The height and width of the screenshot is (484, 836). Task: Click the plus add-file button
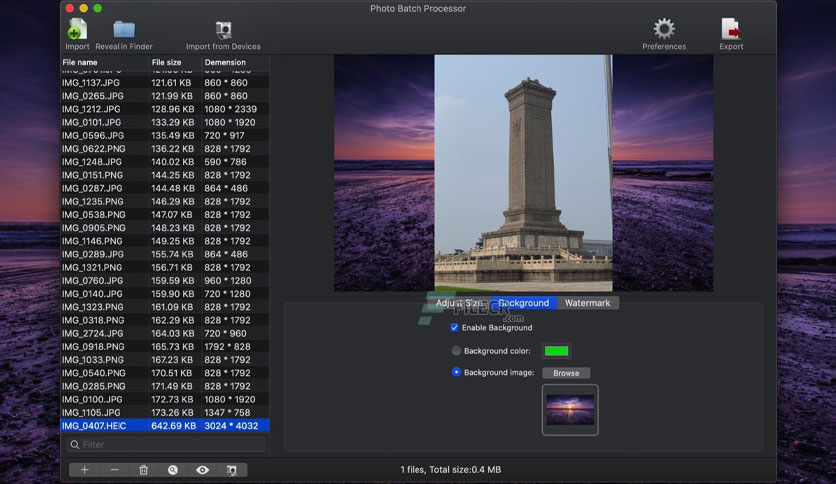tap(84, 470)
